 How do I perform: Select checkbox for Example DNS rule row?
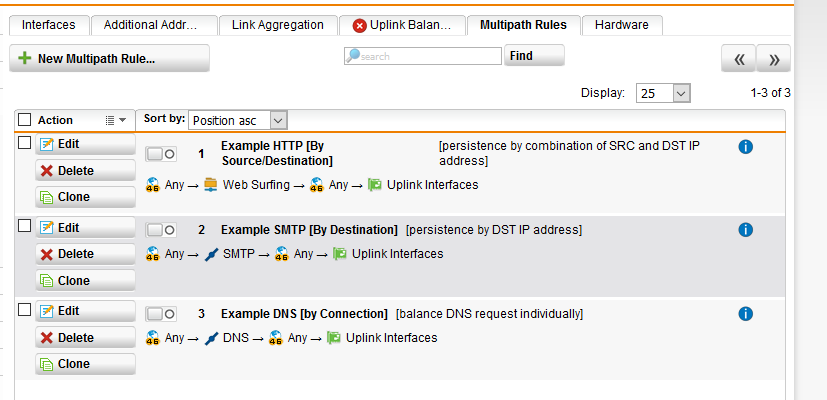click(x=25, y=310)
